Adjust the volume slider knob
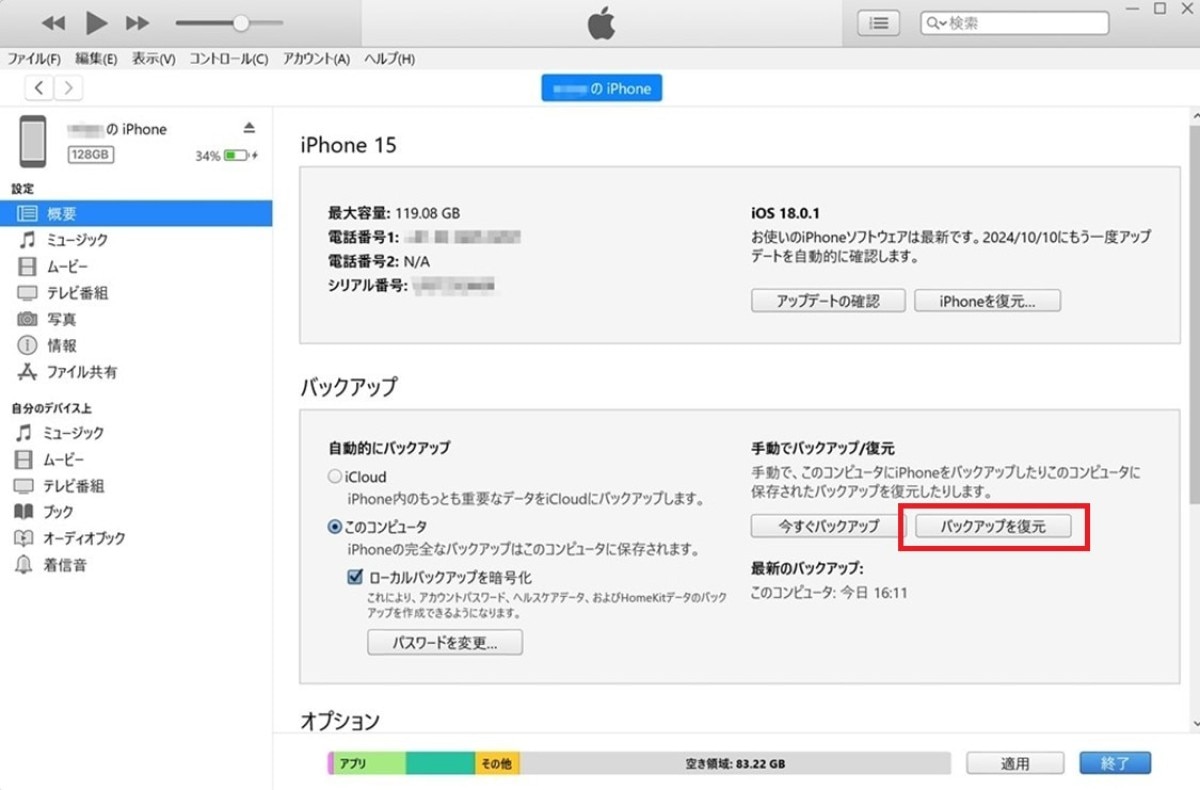The width and height of the screenshot is (1200, 790). coord(241,22)
